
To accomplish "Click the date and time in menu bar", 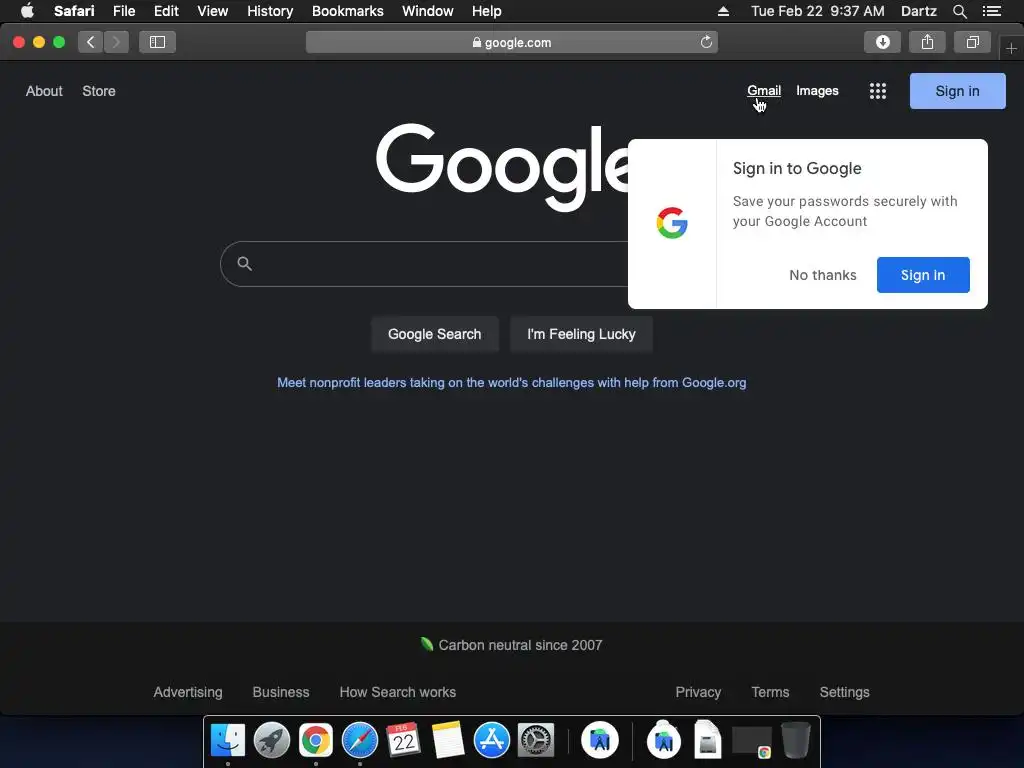I will tap(818, 11).
